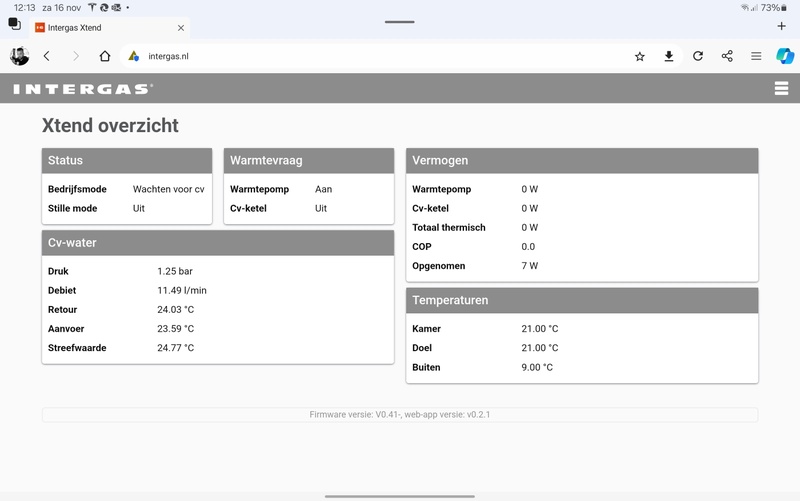Click the firmware versie footer text
Screen dimensions: 800x501
[400, 415]
